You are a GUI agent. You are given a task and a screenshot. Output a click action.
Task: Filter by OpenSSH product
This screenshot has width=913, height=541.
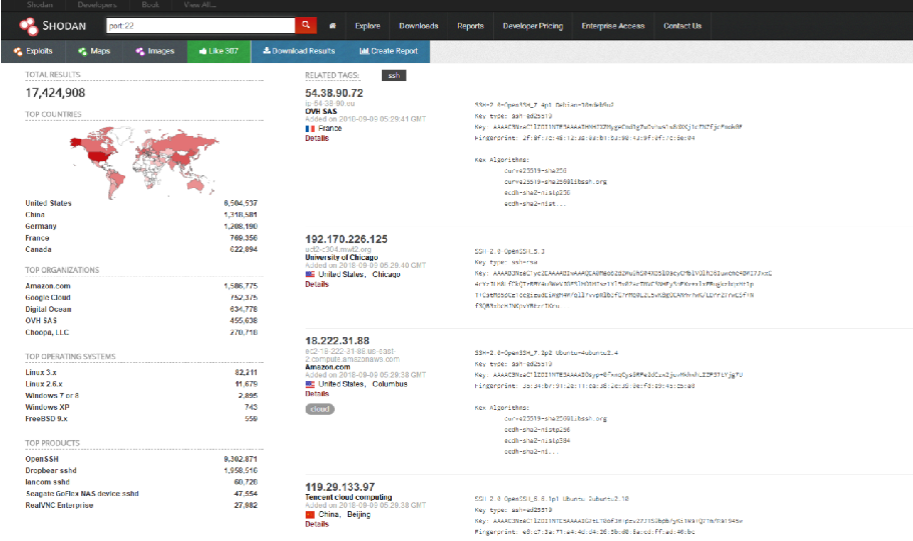point(42,459)
